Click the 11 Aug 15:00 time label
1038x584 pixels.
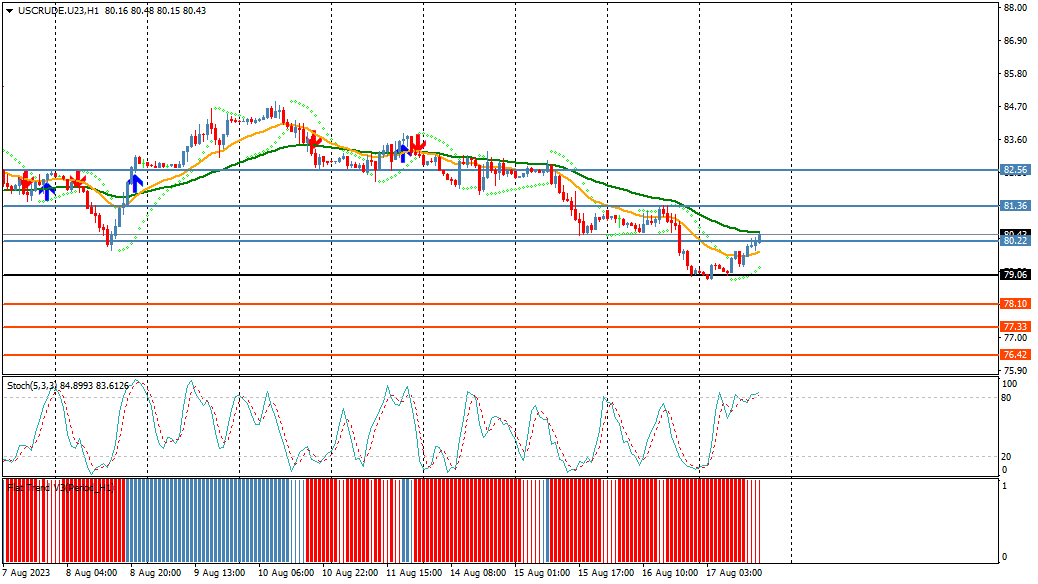[414, 573]
